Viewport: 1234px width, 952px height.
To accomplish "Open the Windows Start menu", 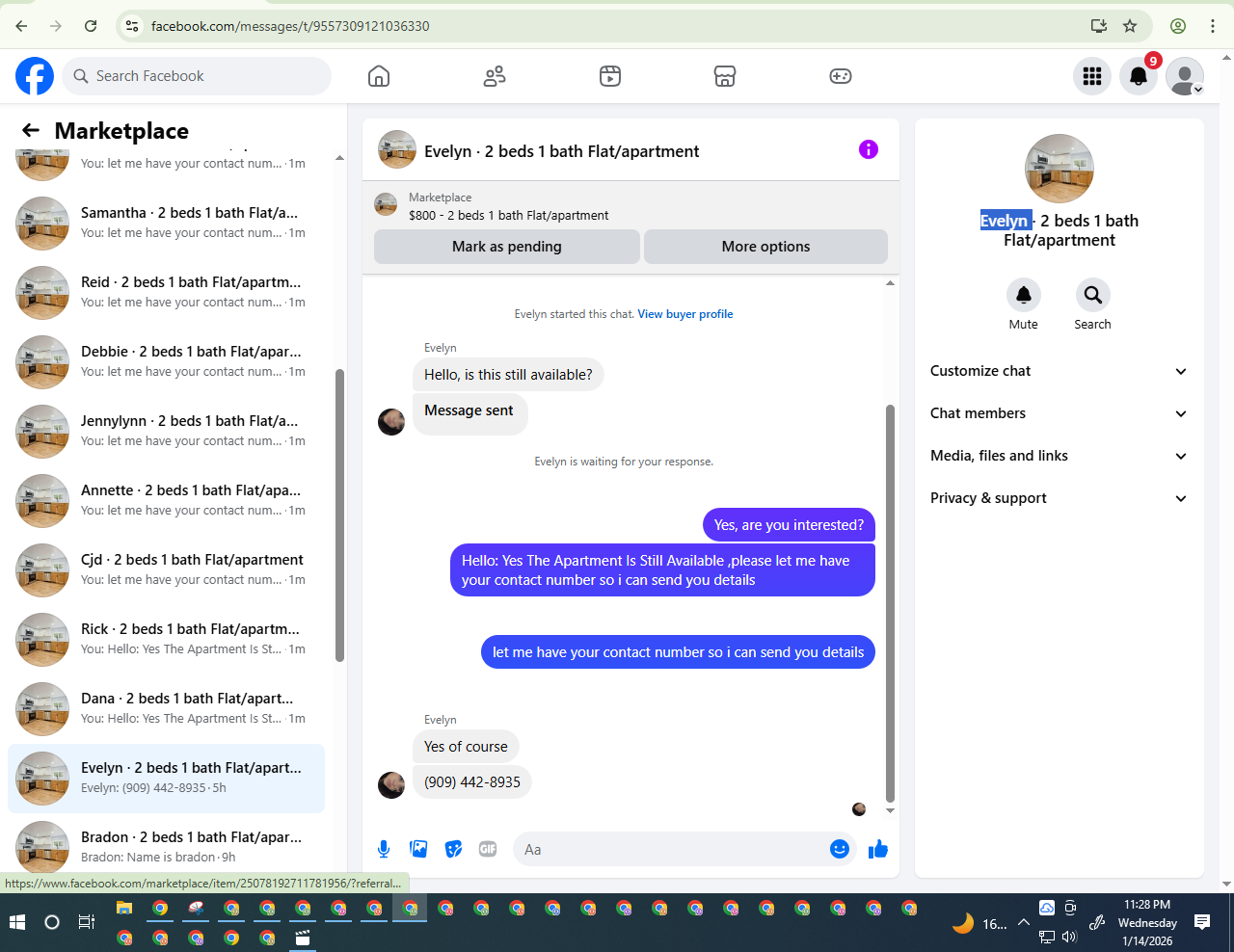I will pos(16,922).
